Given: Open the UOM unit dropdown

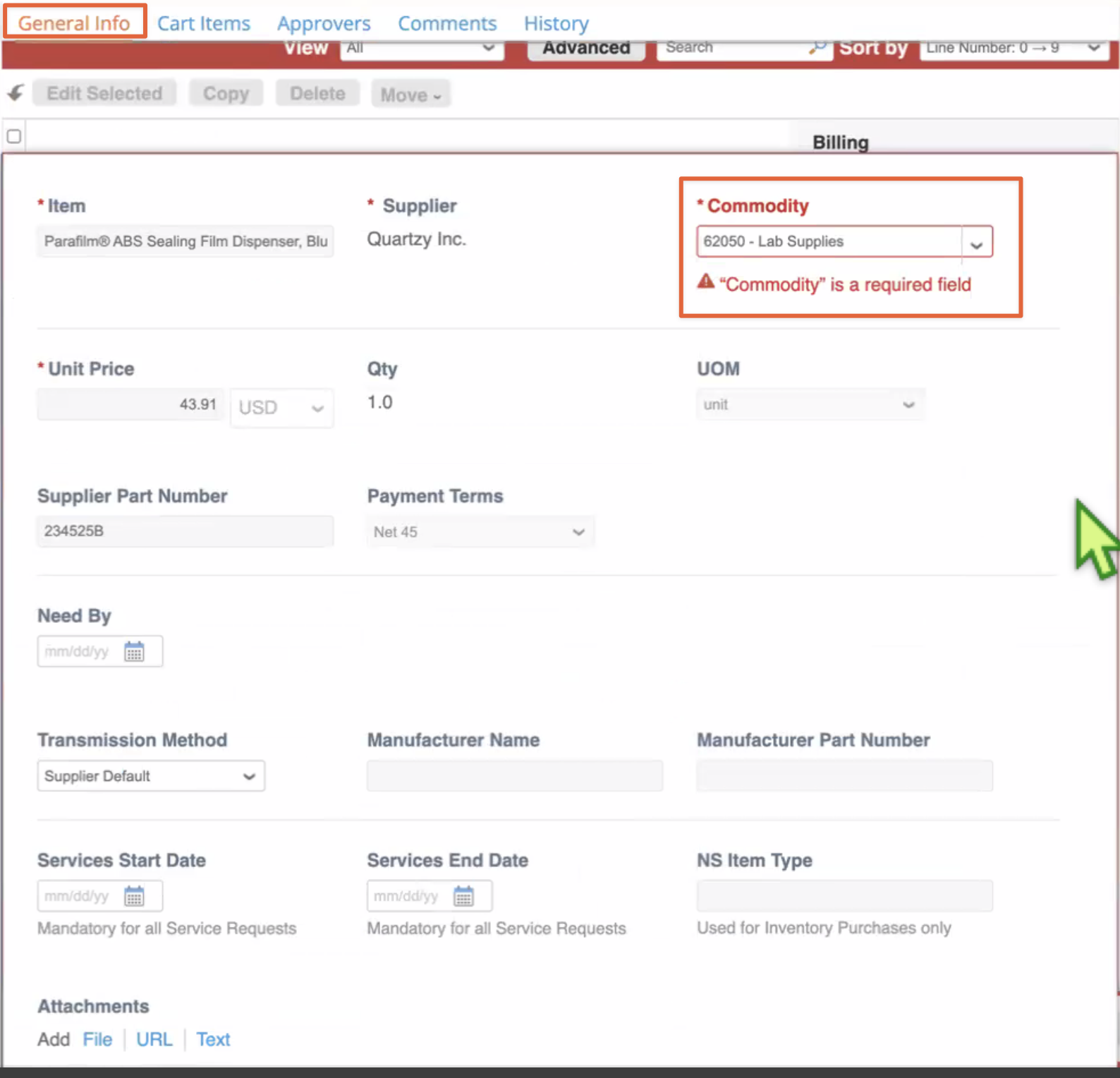Looking at the screenshot, I should coord(810,405).
